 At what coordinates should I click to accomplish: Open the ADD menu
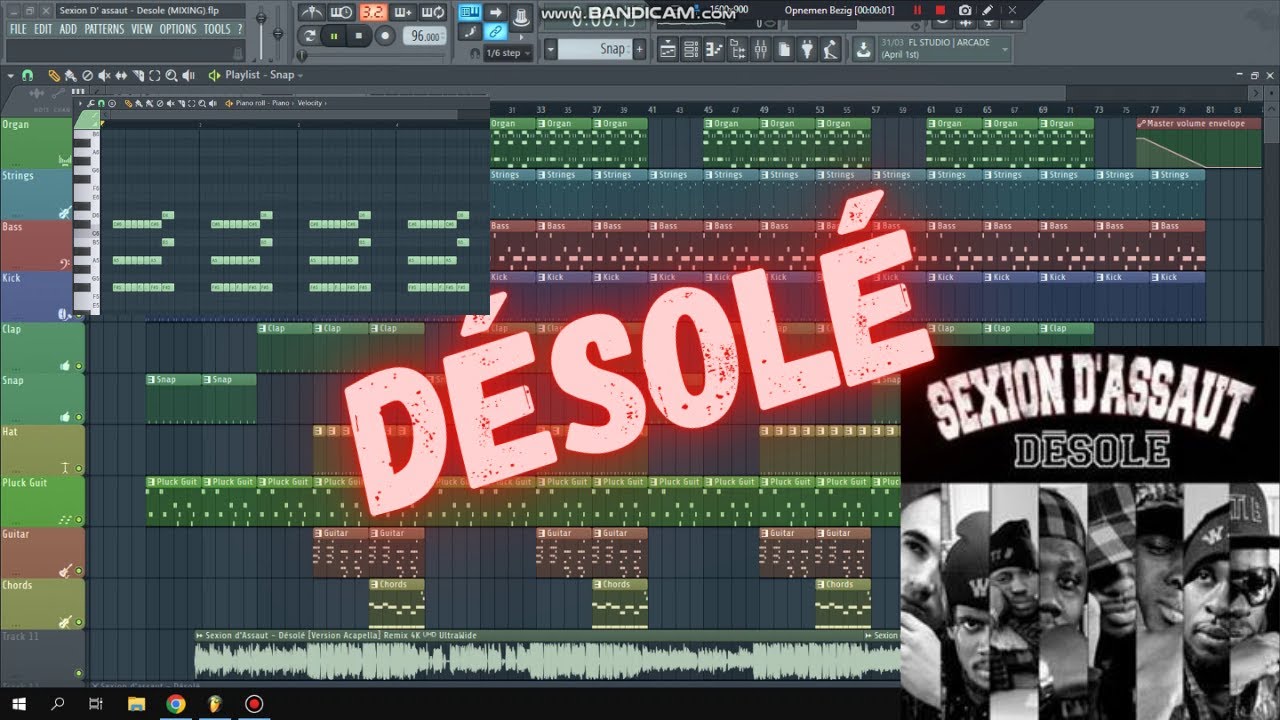click(x=68, y=29)
